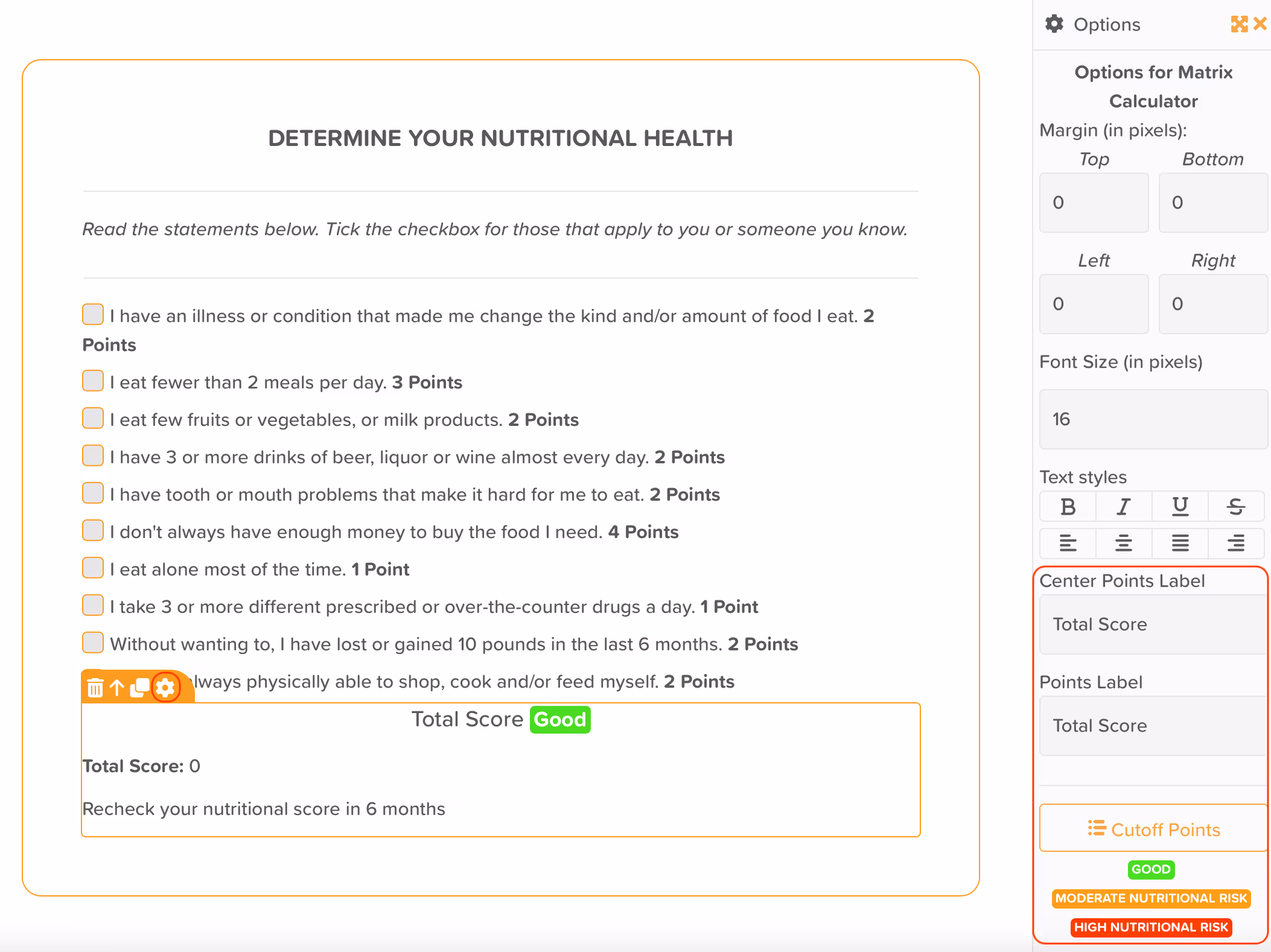Toggle bold text style

[1068, 507]
